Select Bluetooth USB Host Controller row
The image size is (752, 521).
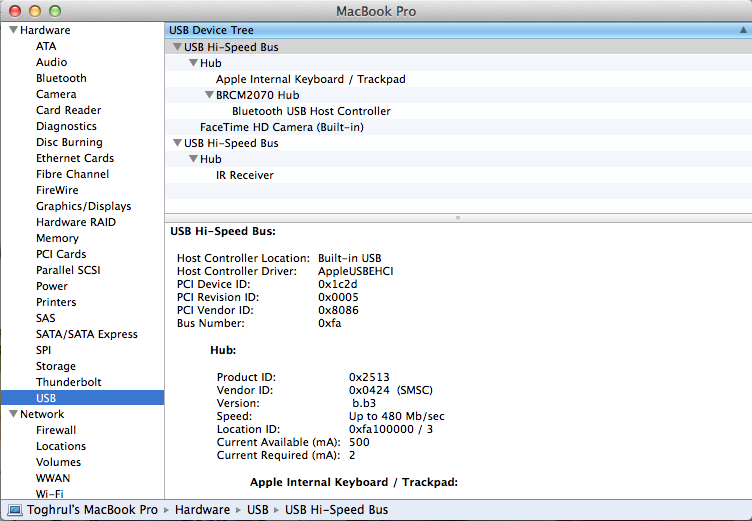[458, 111]
